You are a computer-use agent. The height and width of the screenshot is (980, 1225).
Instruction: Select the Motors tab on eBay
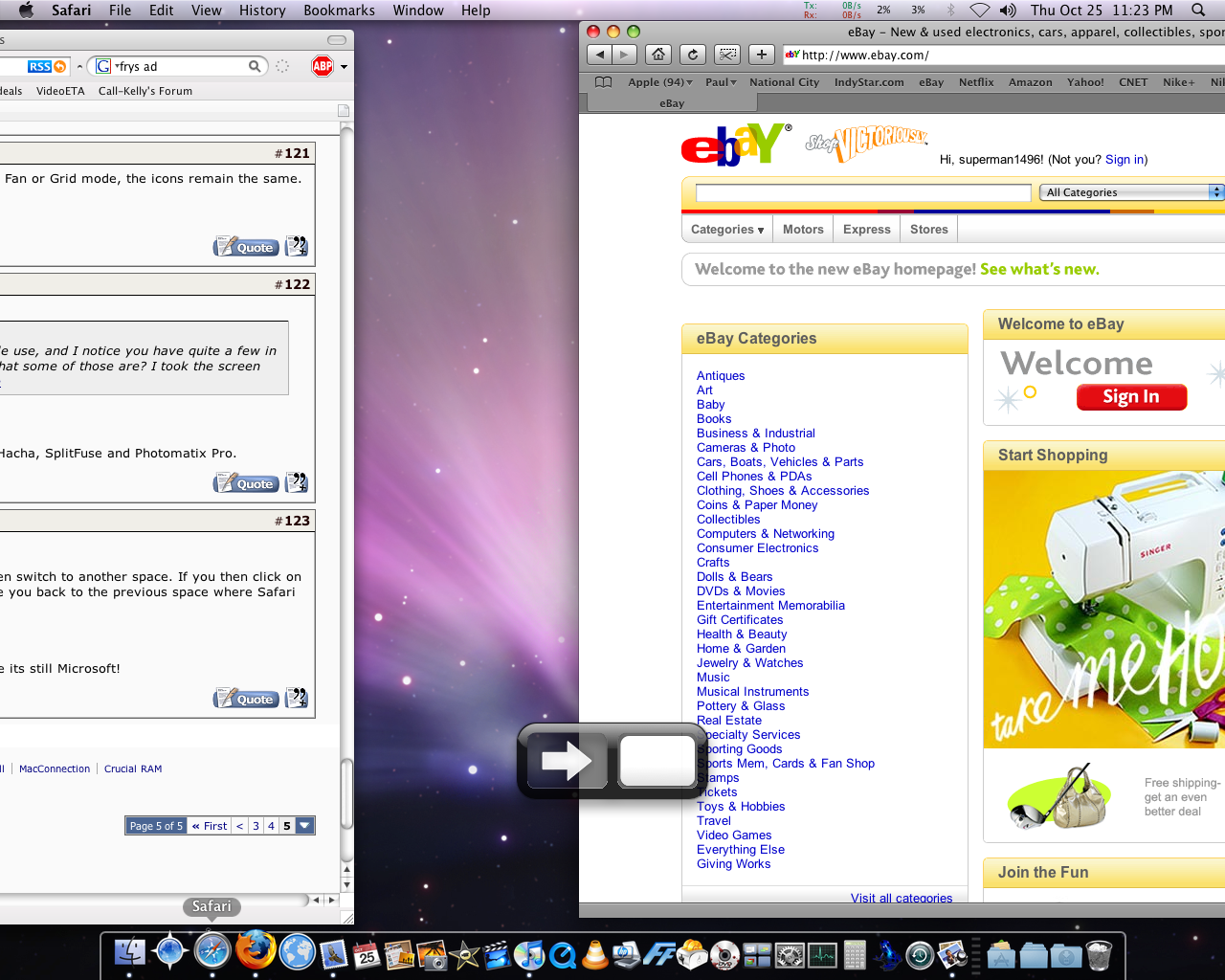(803, 230)
